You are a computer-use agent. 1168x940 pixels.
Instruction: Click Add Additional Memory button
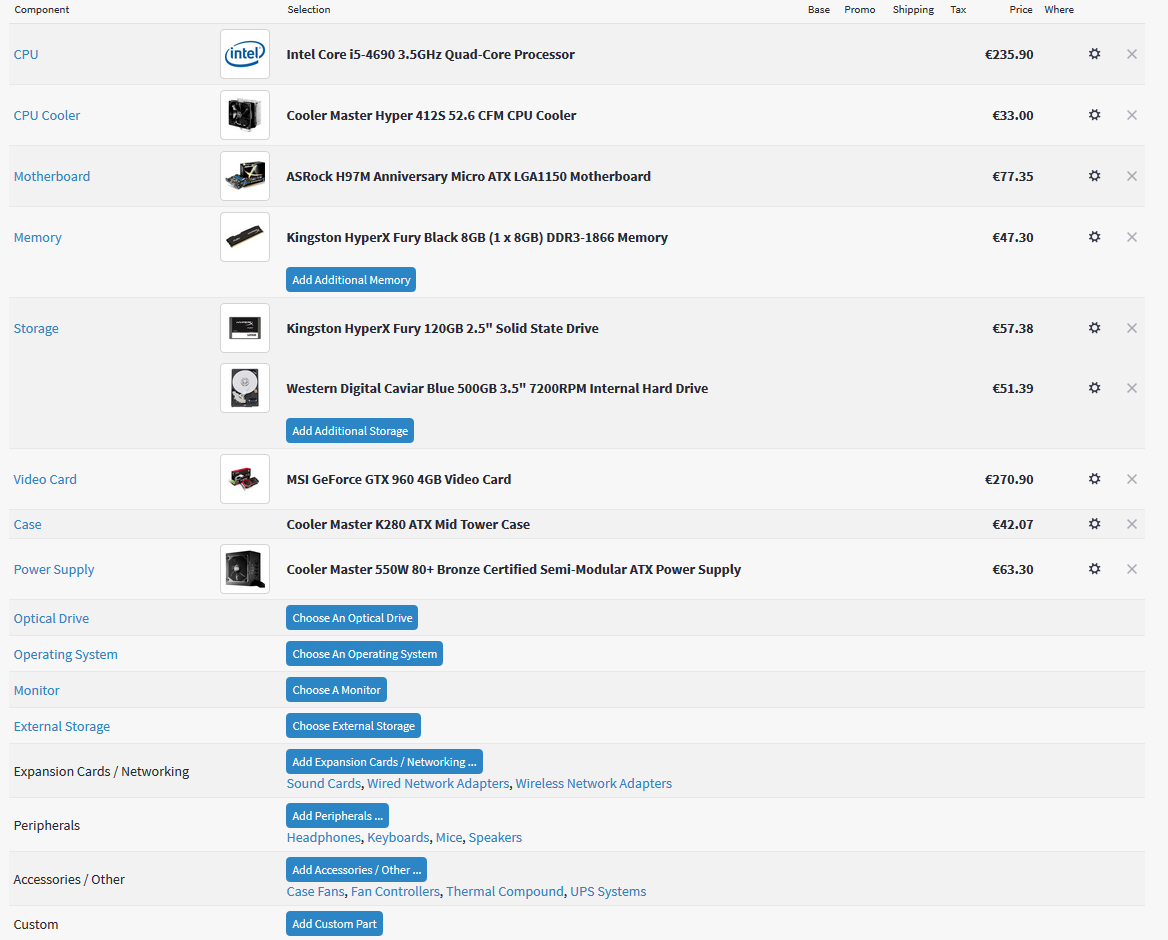(x=351, y=280)
